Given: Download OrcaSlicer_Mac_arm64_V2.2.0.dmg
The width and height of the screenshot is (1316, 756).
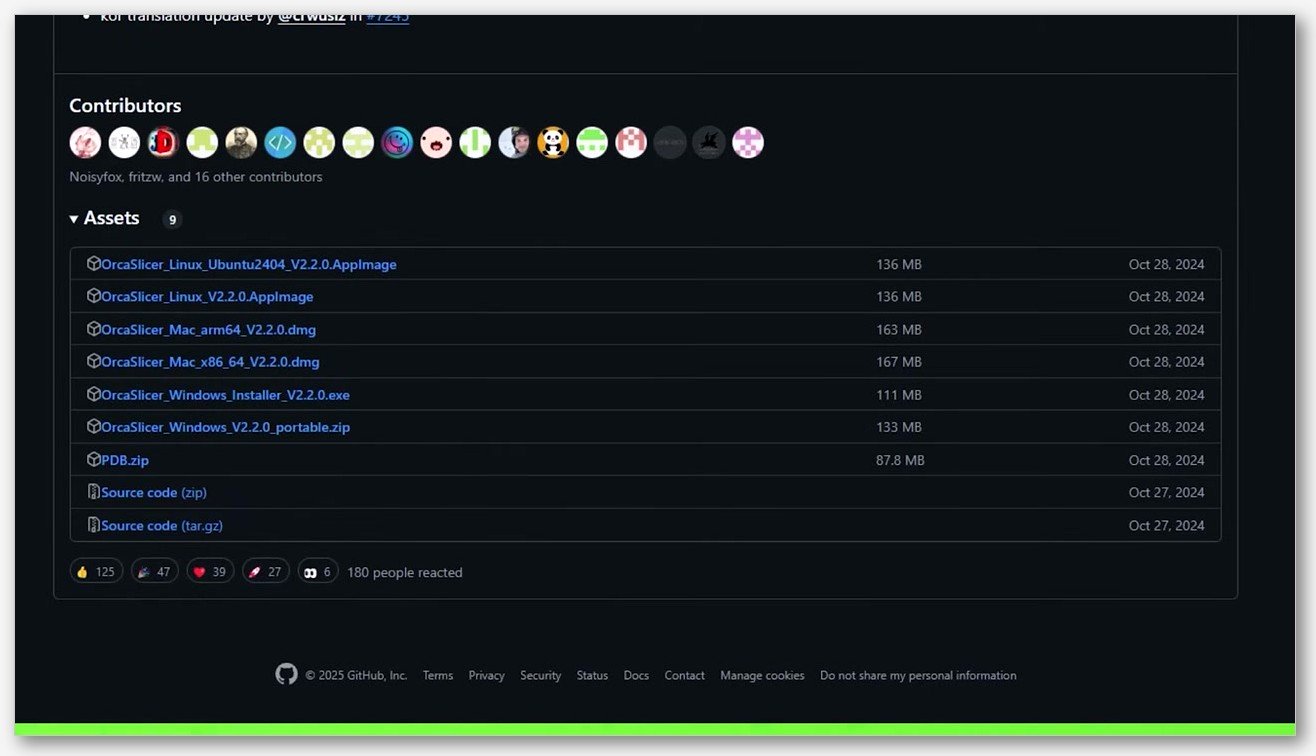Looking at the screenshot, I should point(208,329).
